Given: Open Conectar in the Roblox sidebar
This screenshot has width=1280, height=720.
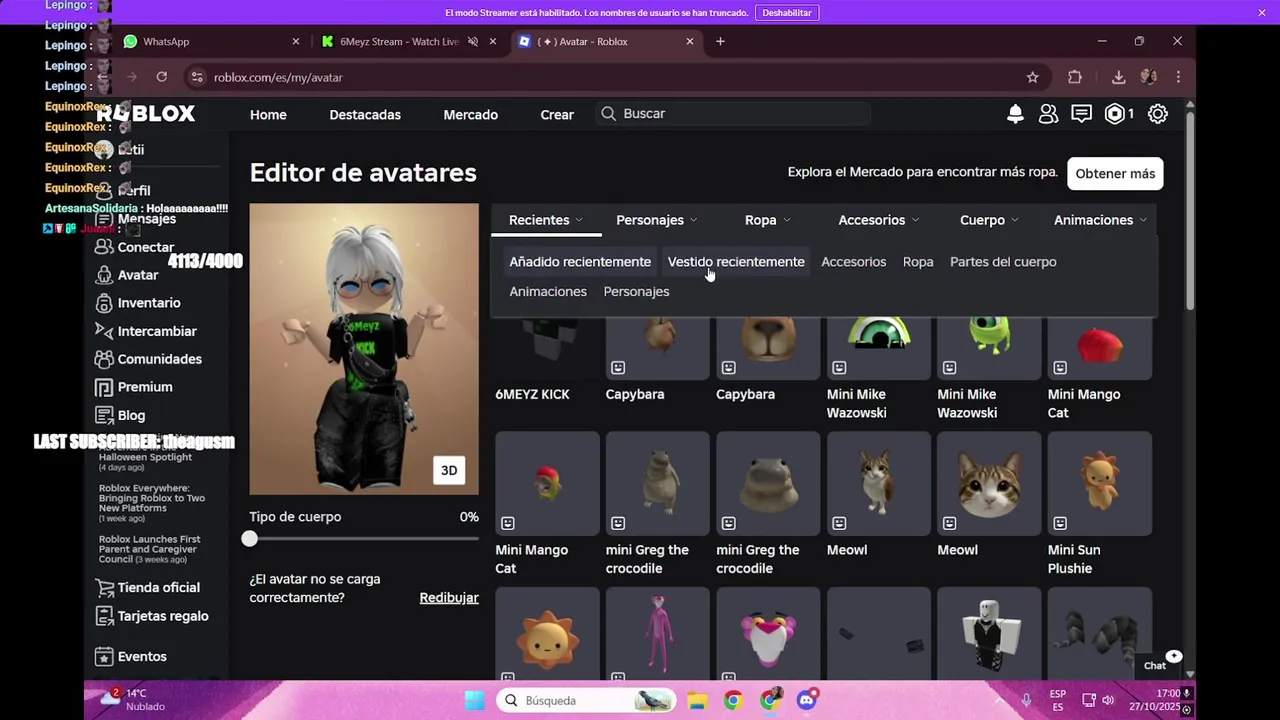Looking at the screenshot, I should [x=134, y=247].
